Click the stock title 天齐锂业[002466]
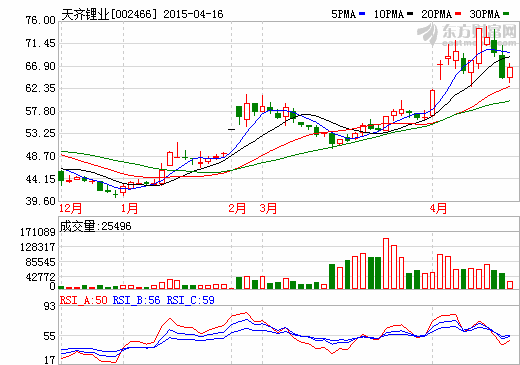 pos(109,14)
